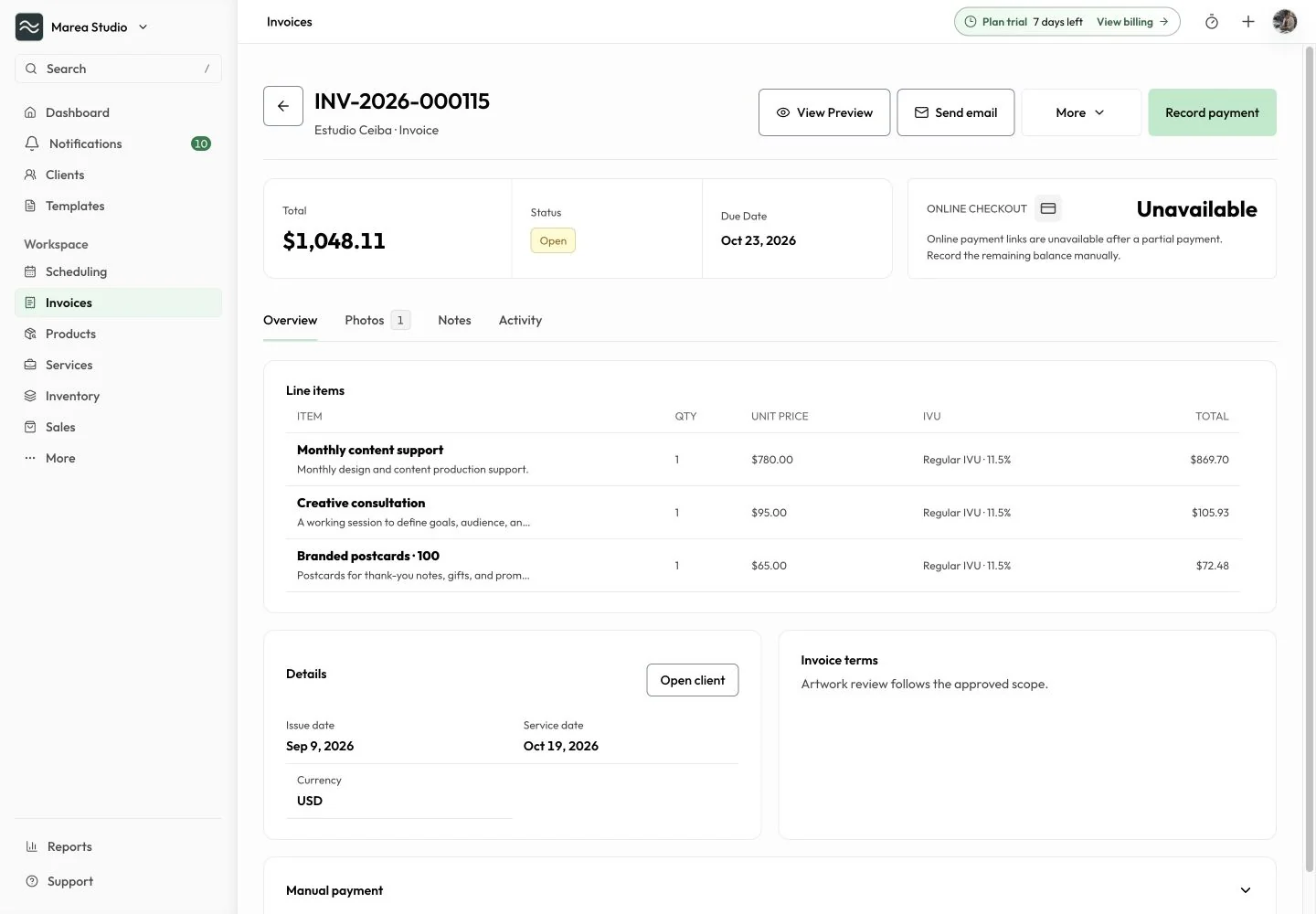
Task: Click the View Preview button
Action: (x=824, y=112)
